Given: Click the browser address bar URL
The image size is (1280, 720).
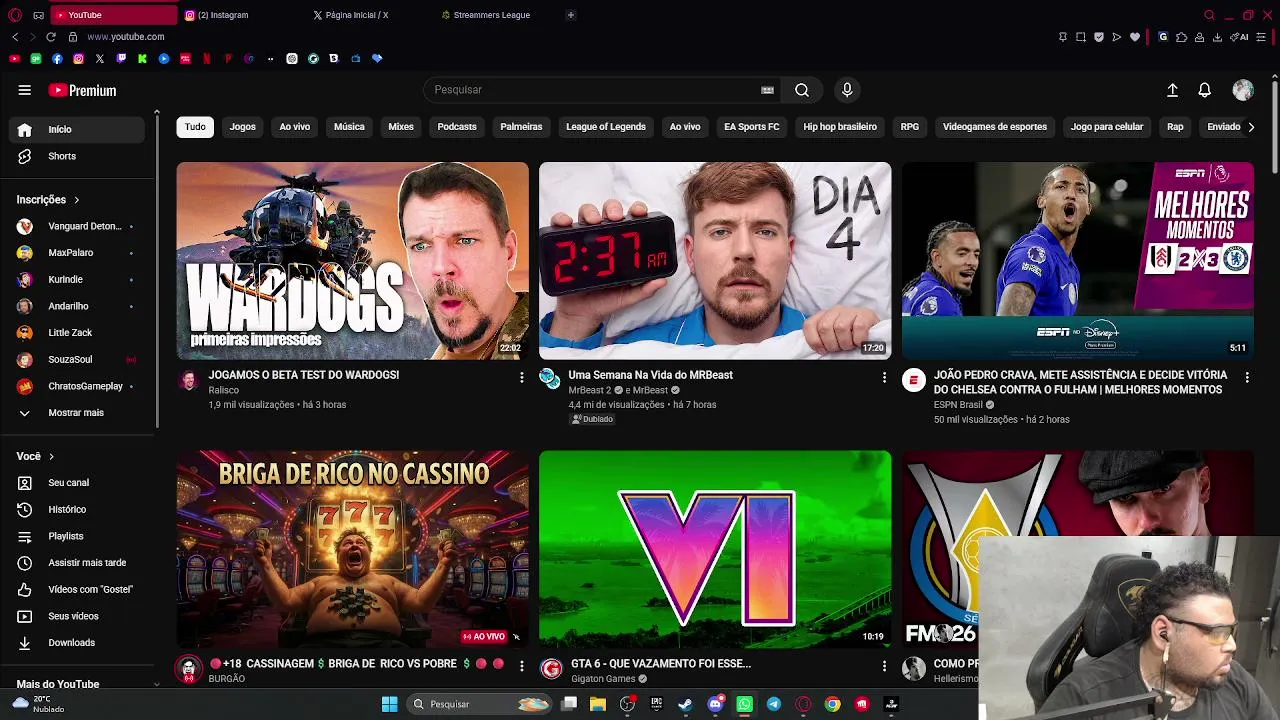Looking at the screenshot, I should pos(126,37).
